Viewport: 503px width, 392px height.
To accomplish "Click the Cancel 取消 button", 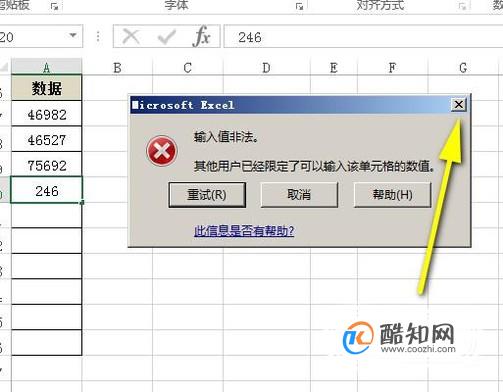I will click(x=299, y=195).
